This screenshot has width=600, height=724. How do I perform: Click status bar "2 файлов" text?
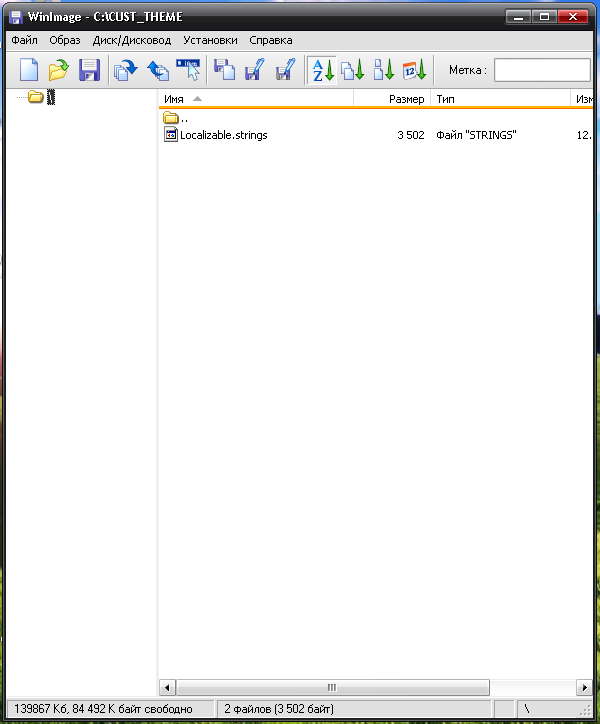point(279,709)
